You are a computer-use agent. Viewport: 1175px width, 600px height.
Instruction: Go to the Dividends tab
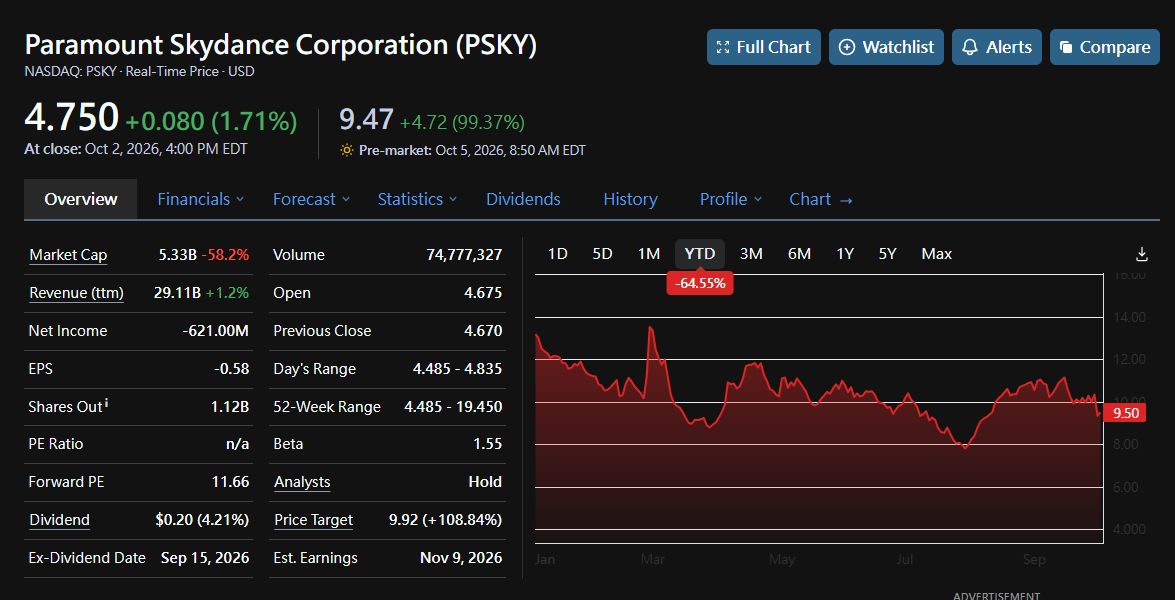[523, 199]
